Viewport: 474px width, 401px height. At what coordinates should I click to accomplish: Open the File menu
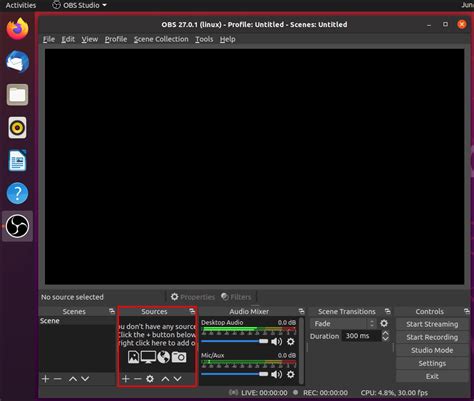coord(49,39)
